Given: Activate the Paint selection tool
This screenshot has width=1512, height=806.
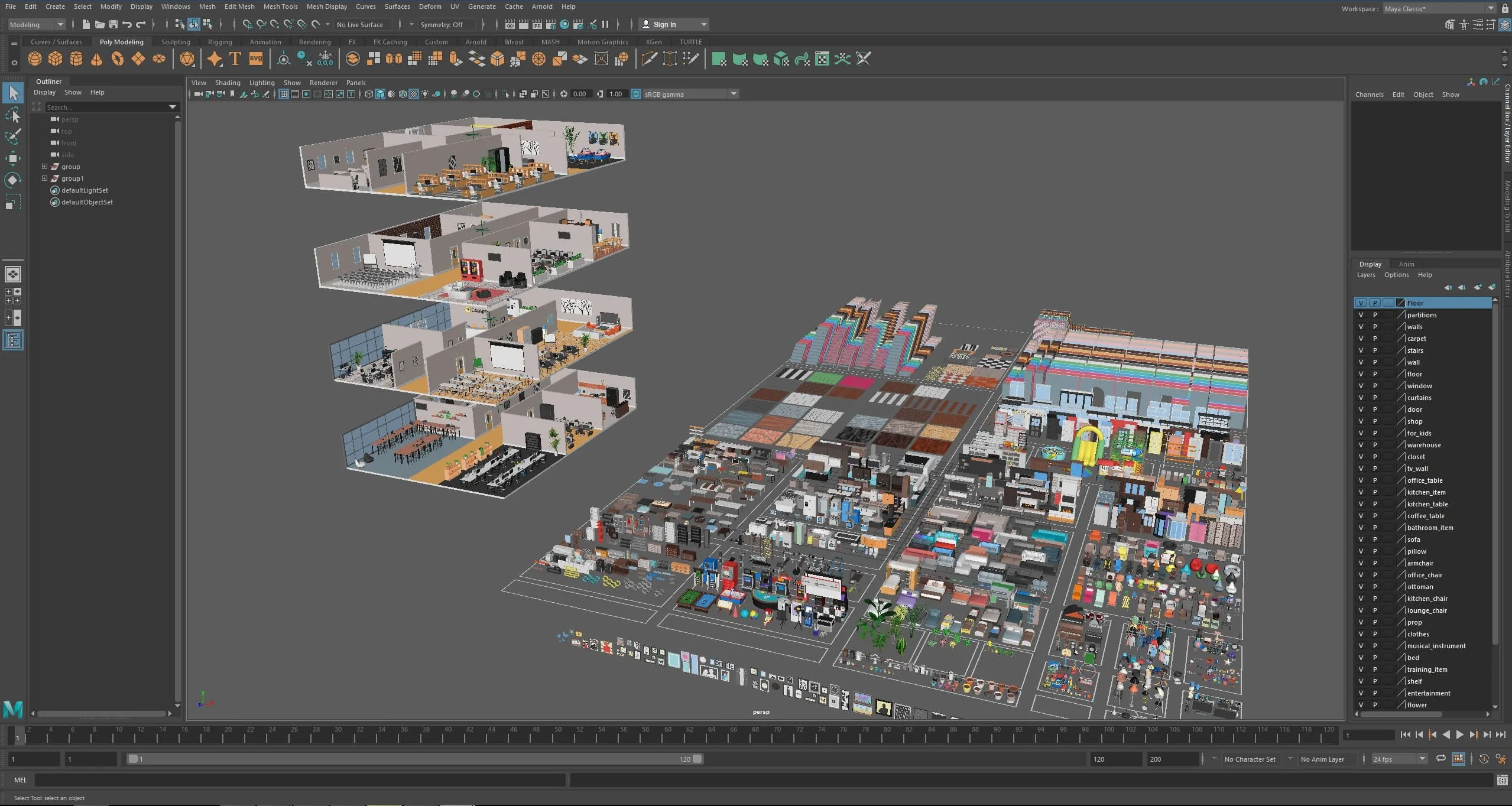Looking at the screenshot, I should [x=13, y=136].
